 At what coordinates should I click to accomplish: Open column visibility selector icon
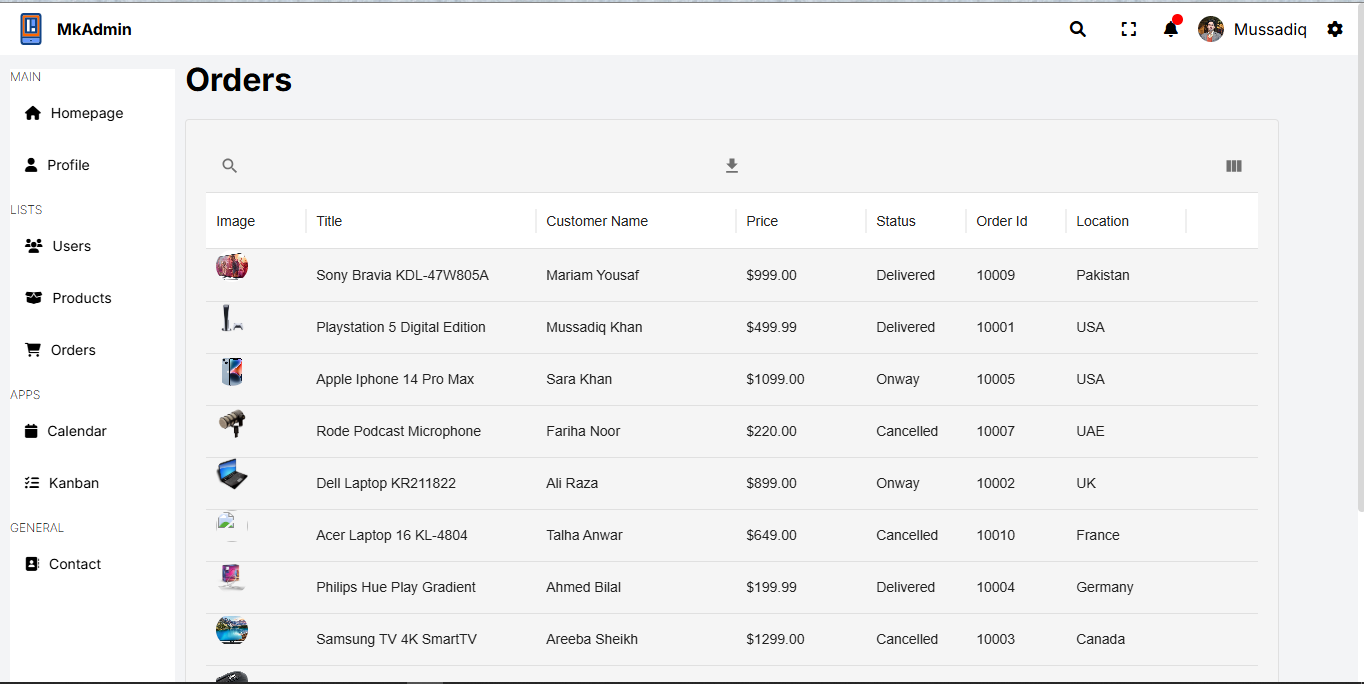[x=1234, y=166]
